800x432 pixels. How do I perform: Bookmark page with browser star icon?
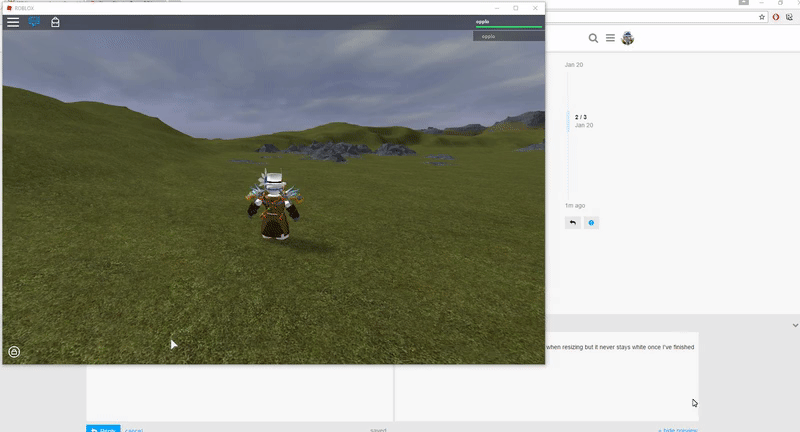pyautogui.click(x=762, y=17)
